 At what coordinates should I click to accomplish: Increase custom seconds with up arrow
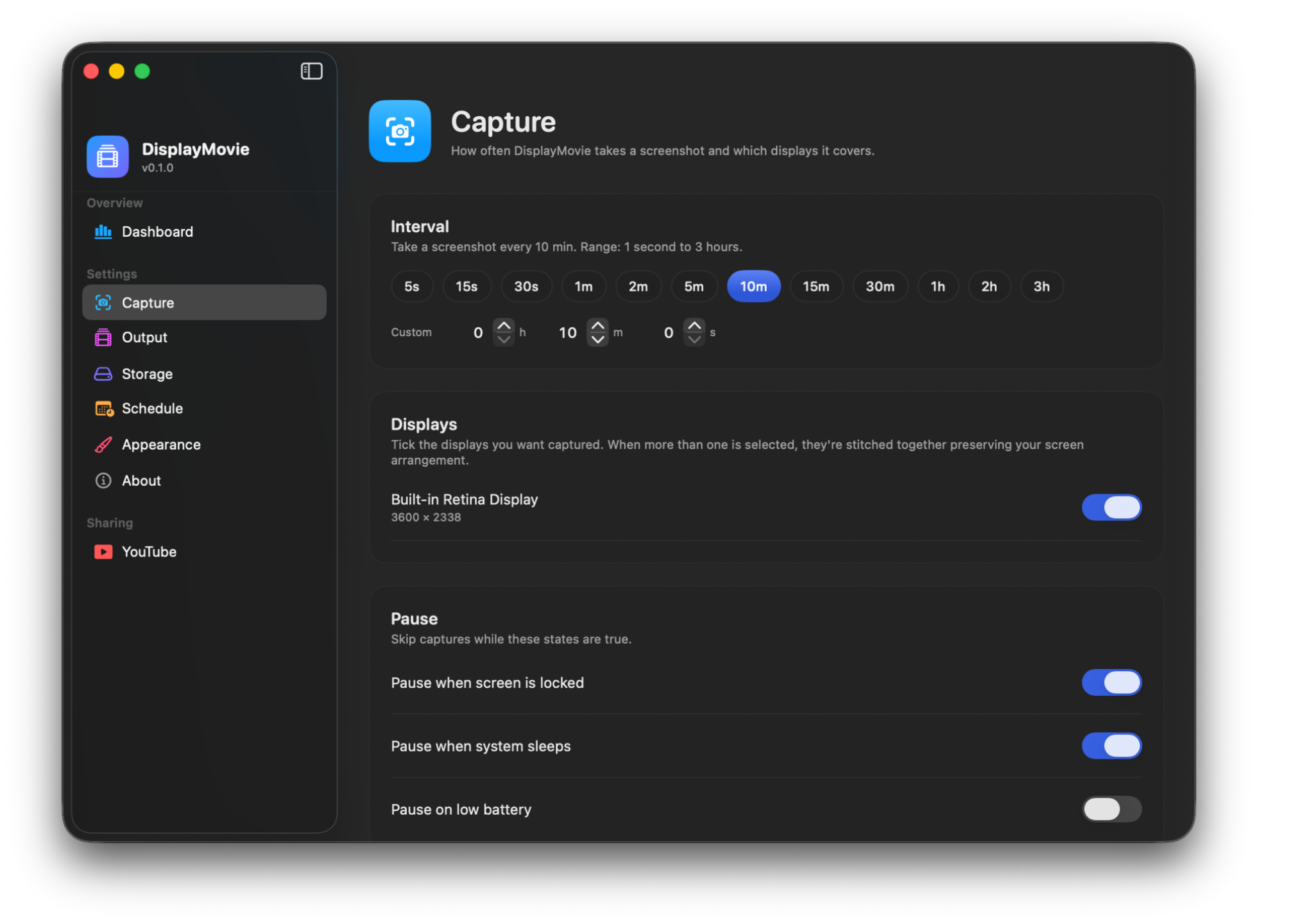694,325
